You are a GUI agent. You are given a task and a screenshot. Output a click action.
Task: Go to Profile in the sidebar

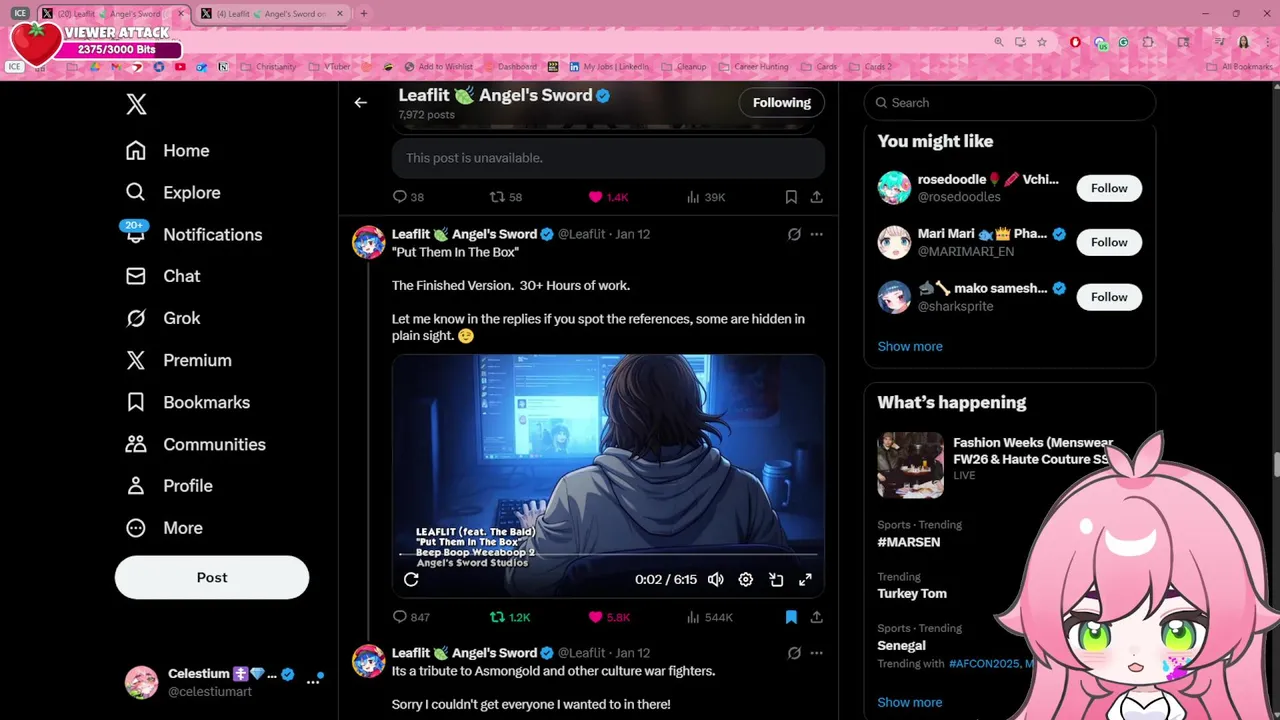point(168,486)
